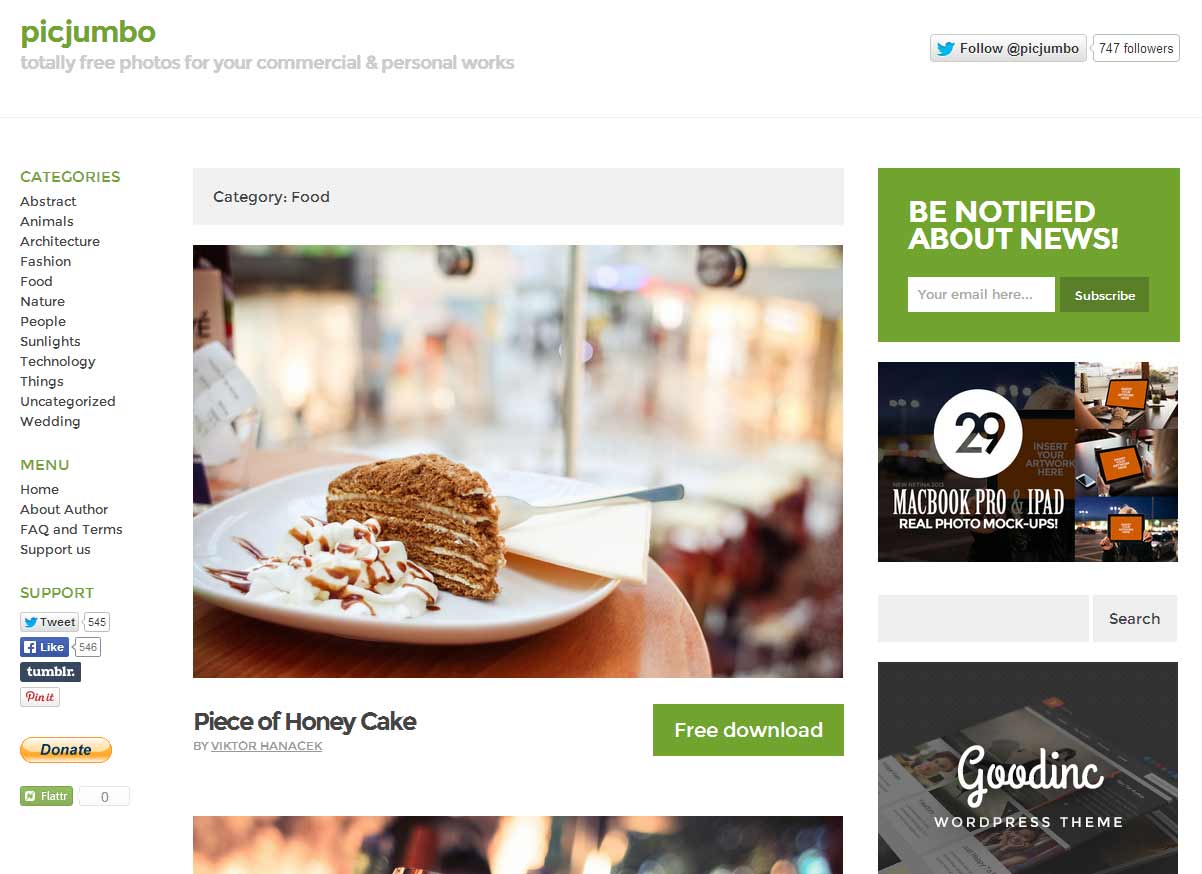Share via the tumblr. button
Viewport: 1202px width, 874px height.
(50, 672)
